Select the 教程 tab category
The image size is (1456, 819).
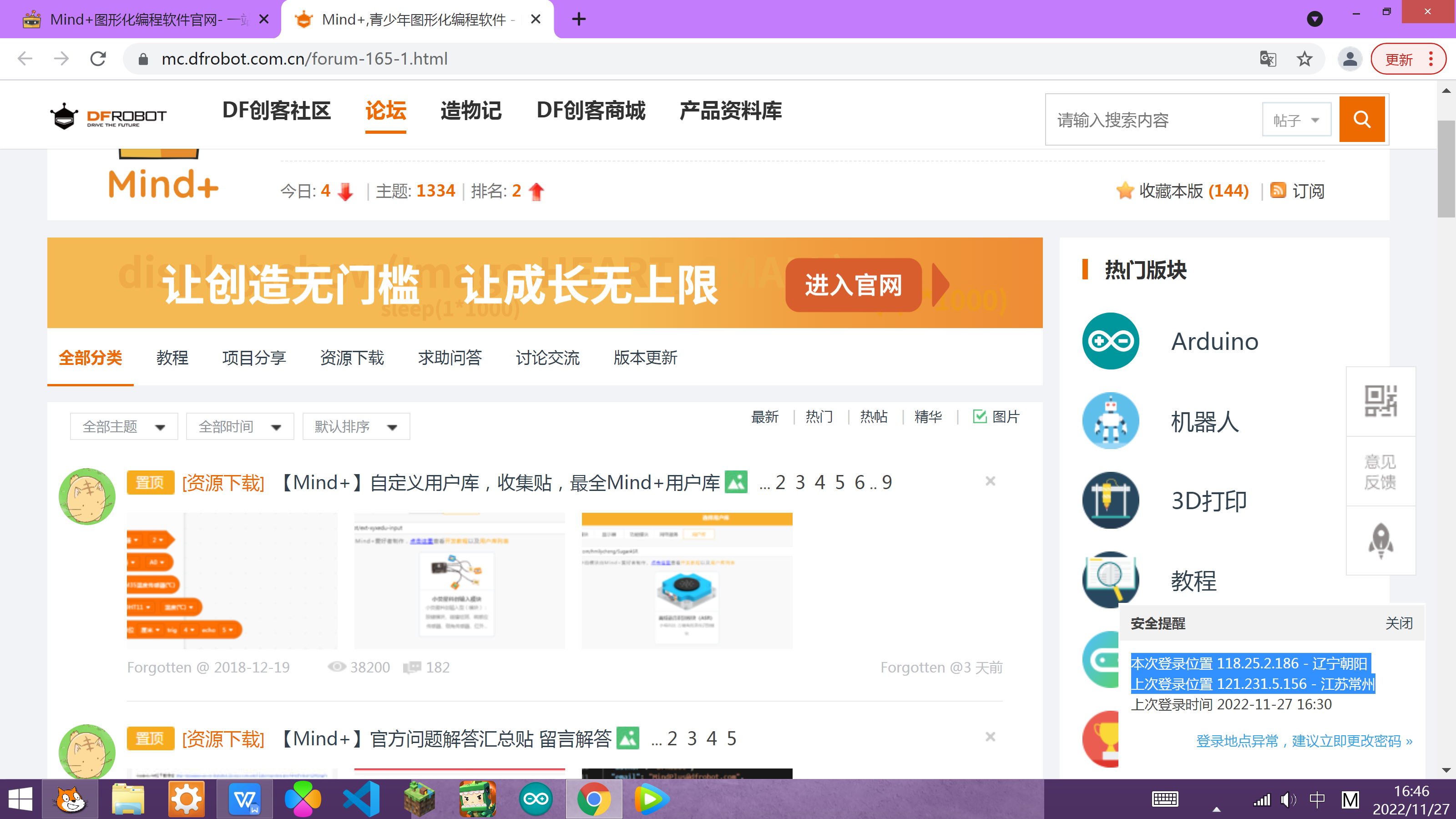click(x=172, y=358)
